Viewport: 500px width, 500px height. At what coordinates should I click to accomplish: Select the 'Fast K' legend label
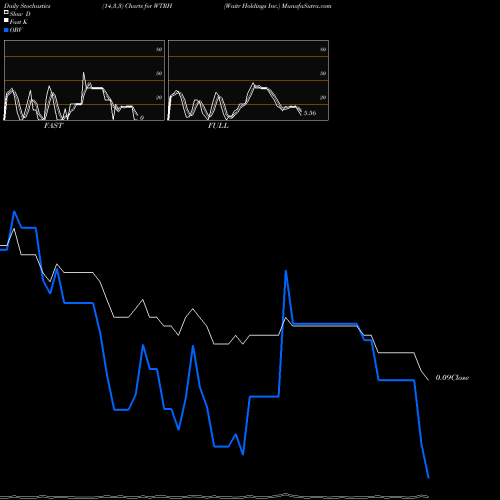point(19,22)
